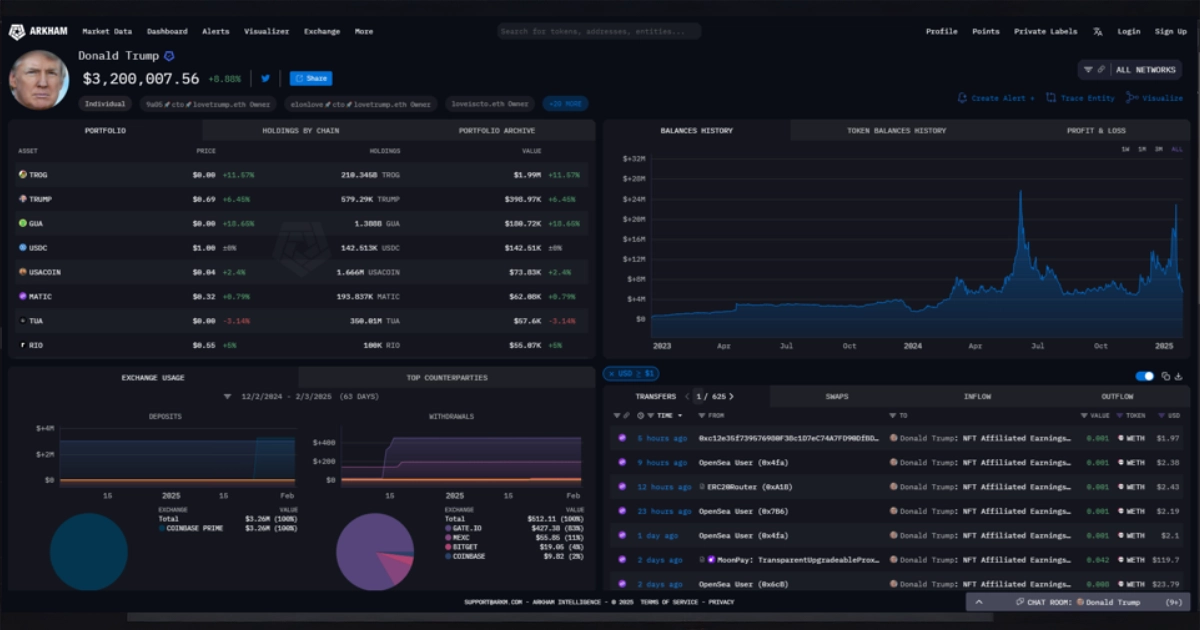Select the ALL chart range

[x=1176, y=149]
